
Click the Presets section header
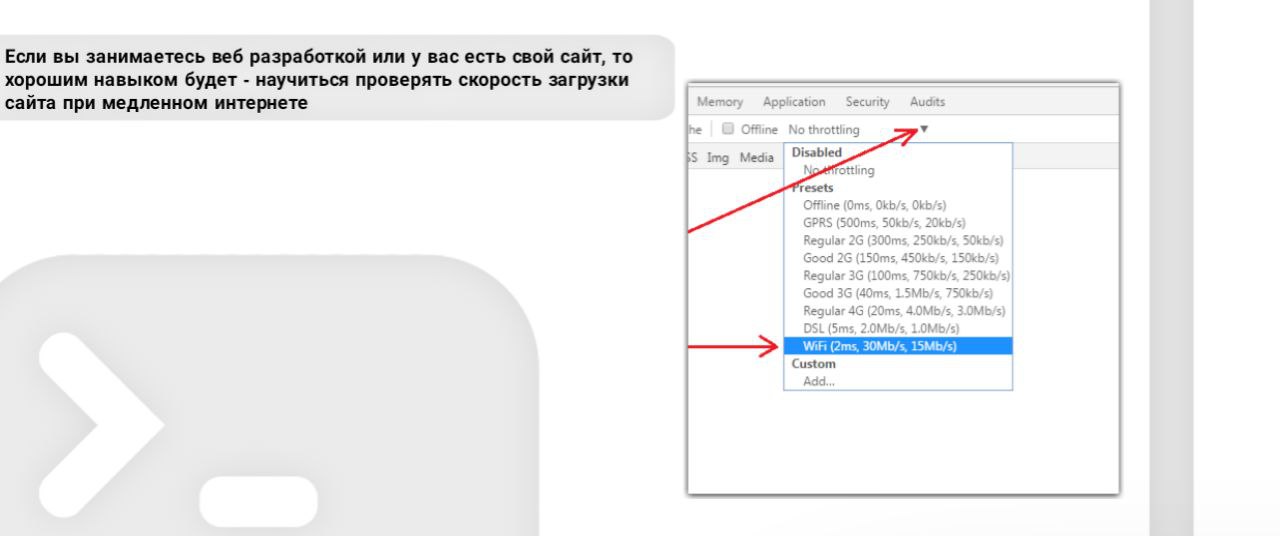click(x=813, y=187)
